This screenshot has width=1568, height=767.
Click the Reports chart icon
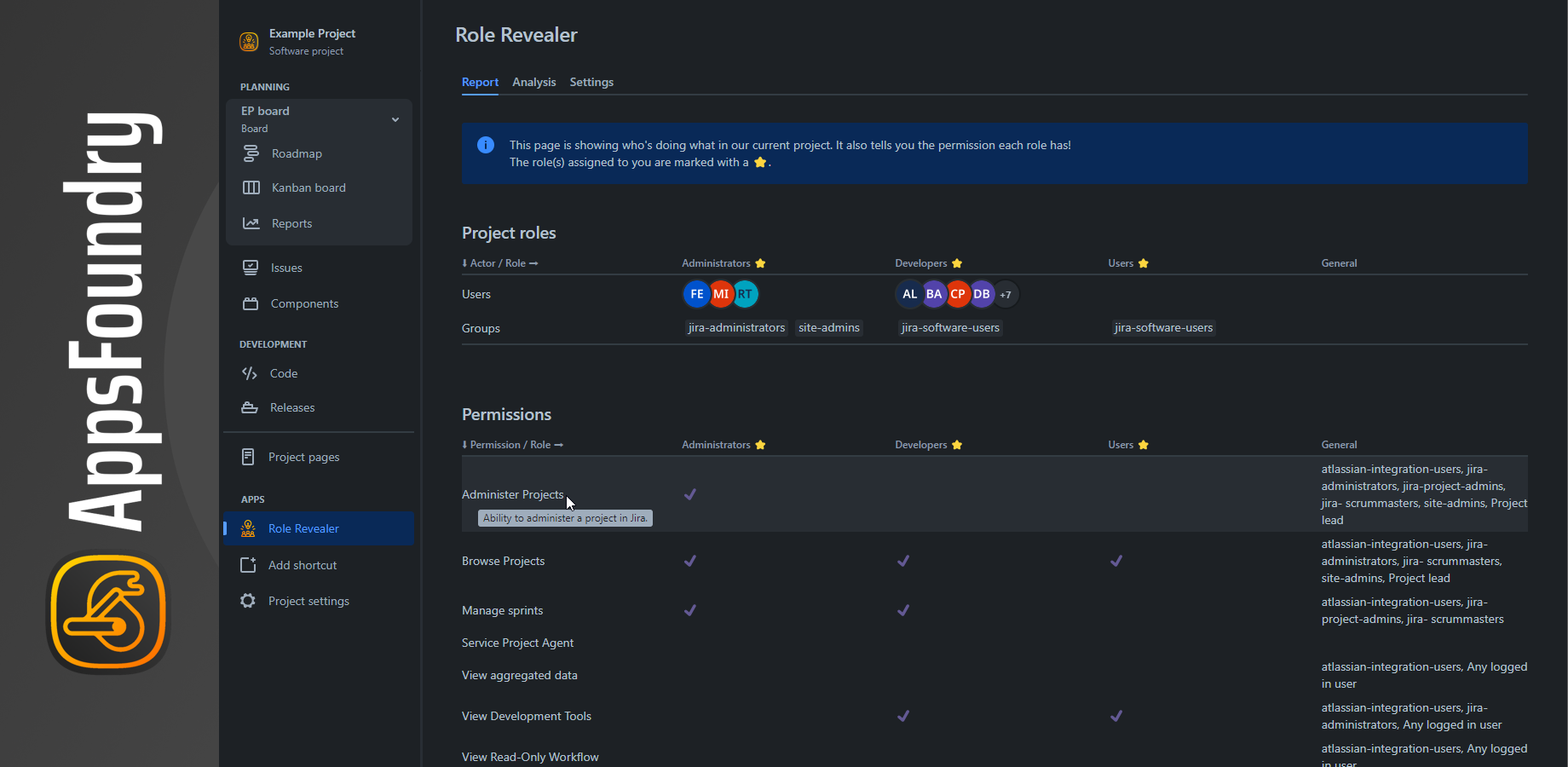[251, 223]
